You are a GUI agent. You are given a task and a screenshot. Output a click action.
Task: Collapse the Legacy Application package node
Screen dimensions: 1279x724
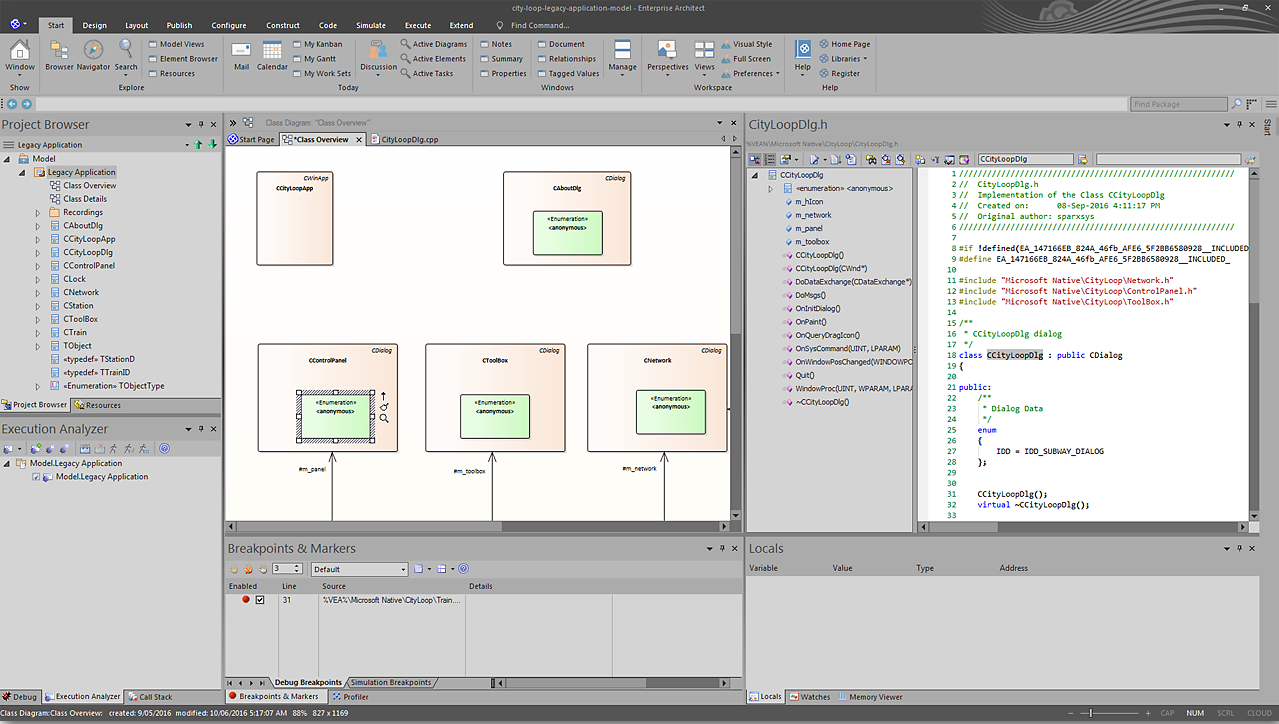click(24, 172)
